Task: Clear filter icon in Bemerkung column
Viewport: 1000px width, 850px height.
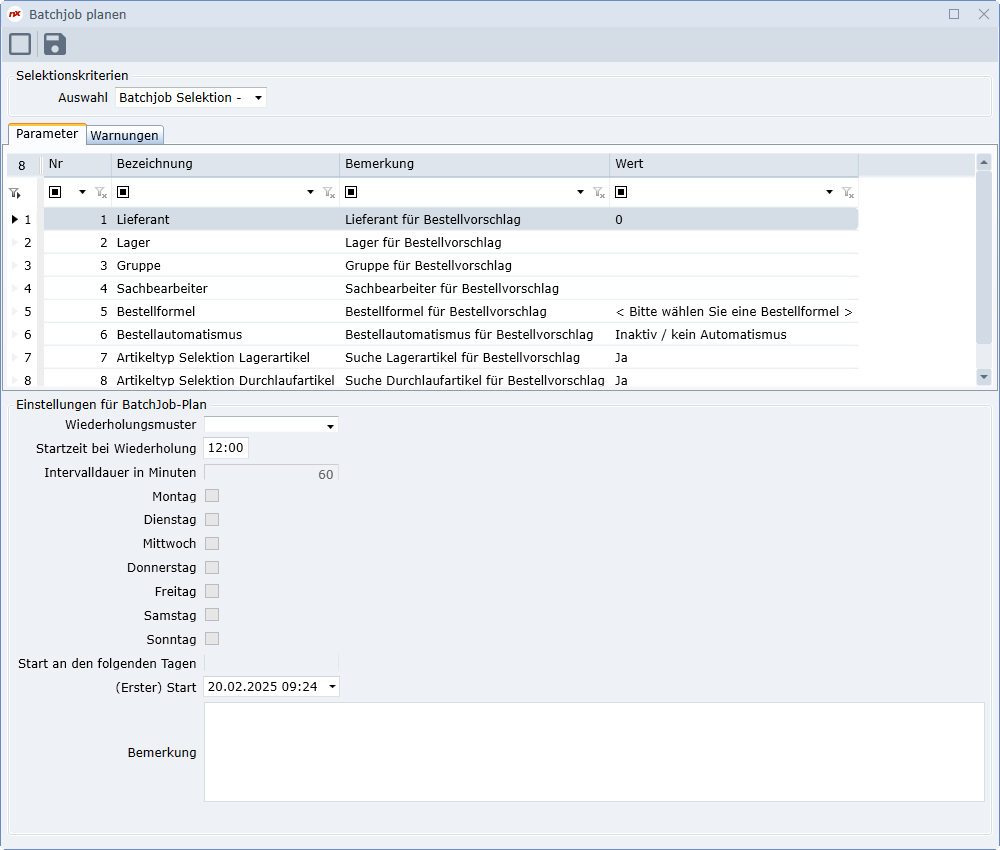Action: click(x=598, y=192)
